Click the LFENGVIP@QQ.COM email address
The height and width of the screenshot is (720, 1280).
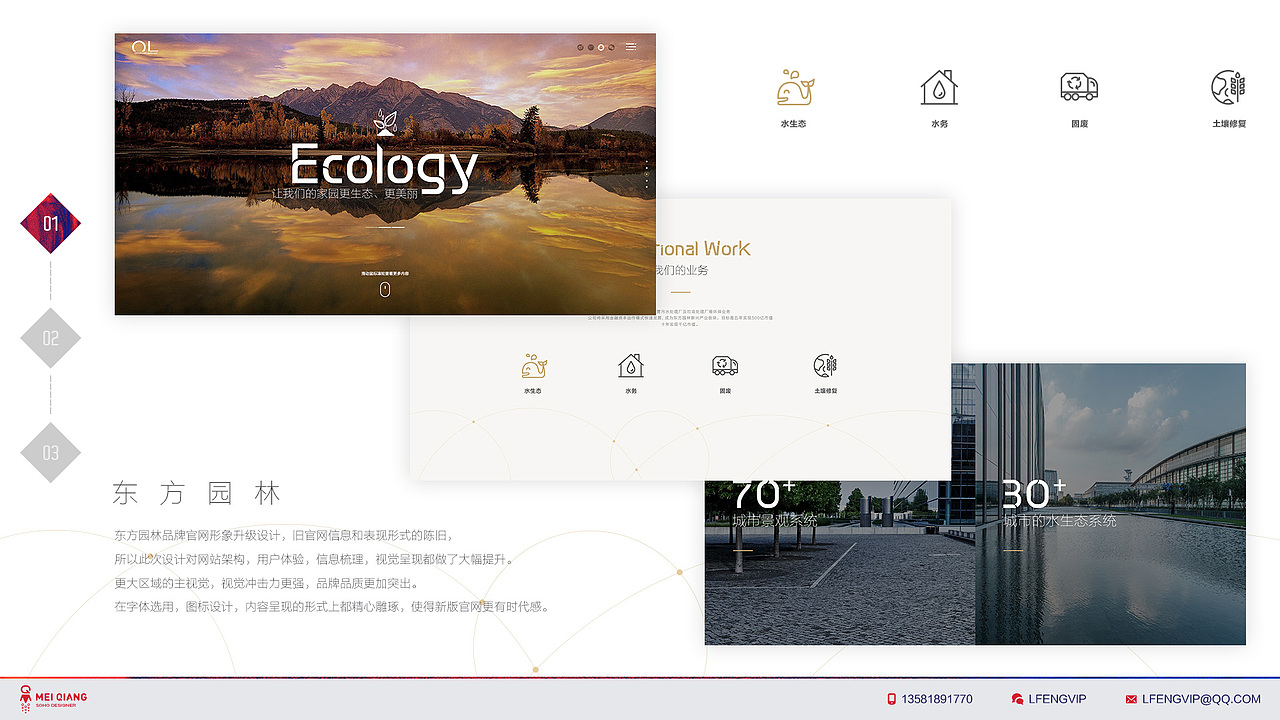(1201, 699)
